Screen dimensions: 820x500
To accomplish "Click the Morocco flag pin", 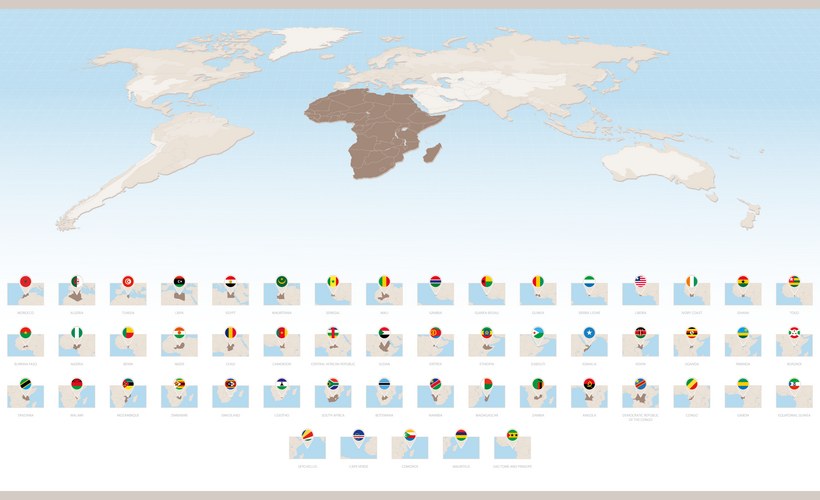I will point(25,281).
